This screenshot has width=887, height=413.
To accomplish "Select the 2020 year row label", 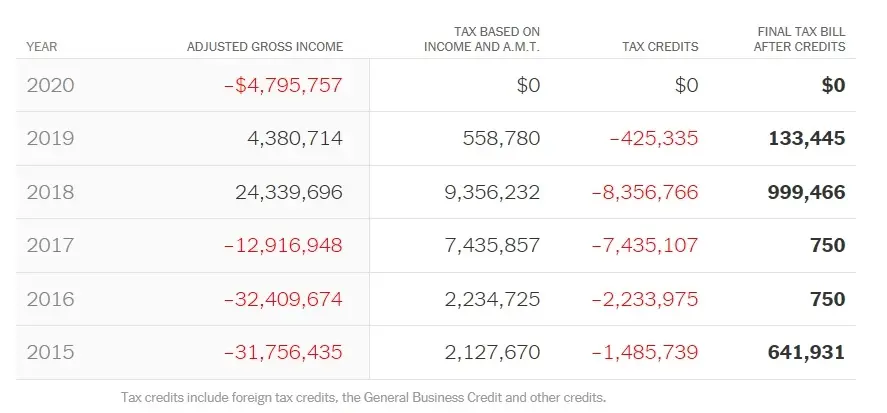I will coord(50,86).
